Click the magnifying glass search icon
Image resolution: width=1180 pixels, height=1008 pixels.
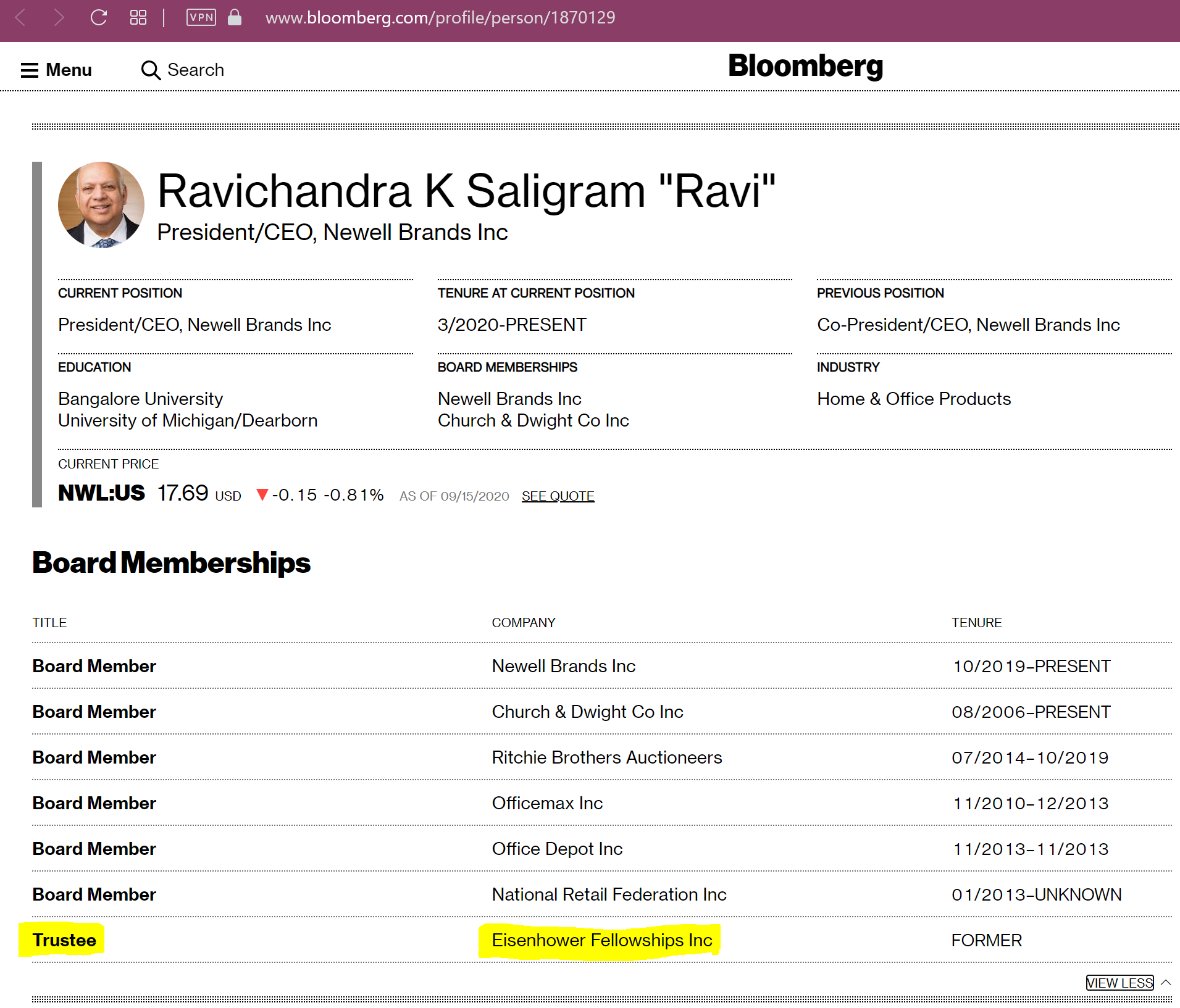[x=151, y=70]
